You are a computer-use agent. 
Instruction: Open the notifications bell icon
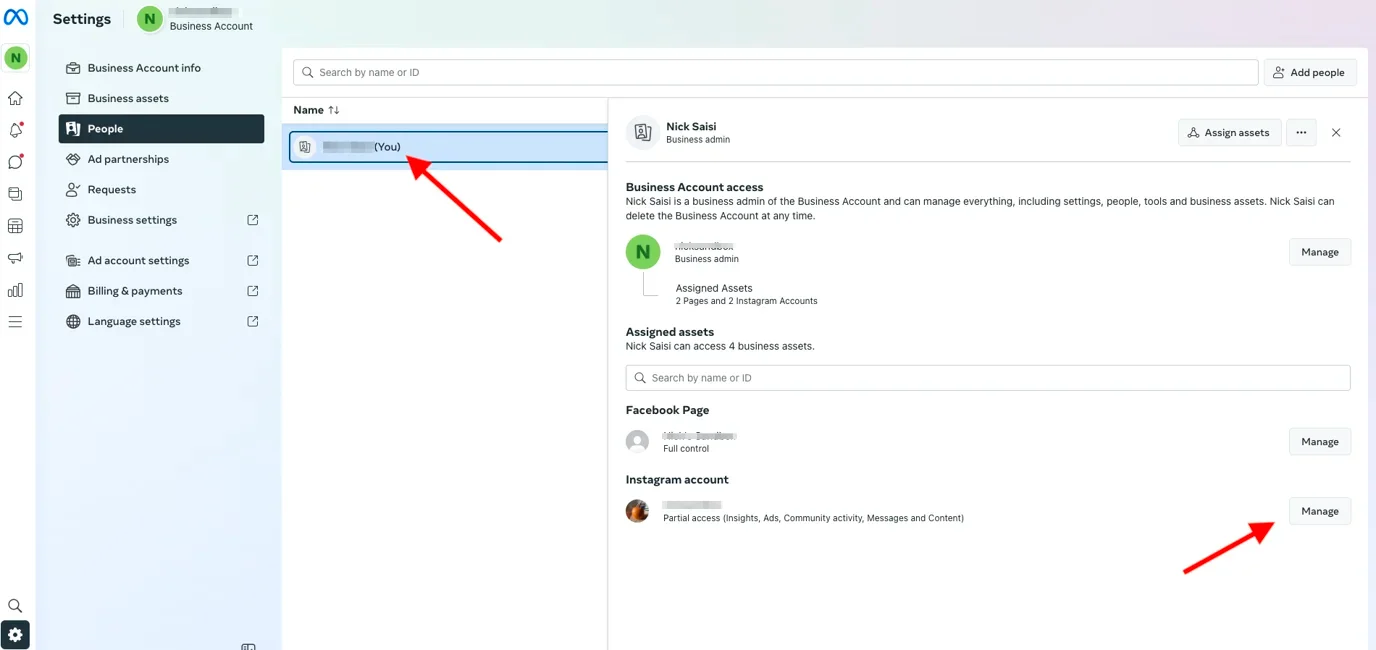[15, 129]
